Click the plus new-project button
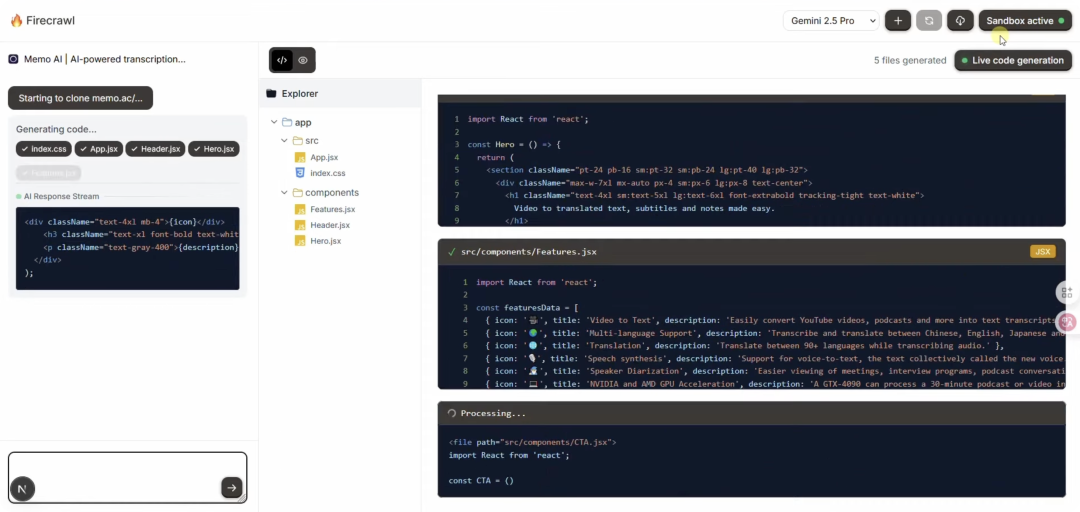This screenshot has height=512, width=1080. click(x=897, y=21)
